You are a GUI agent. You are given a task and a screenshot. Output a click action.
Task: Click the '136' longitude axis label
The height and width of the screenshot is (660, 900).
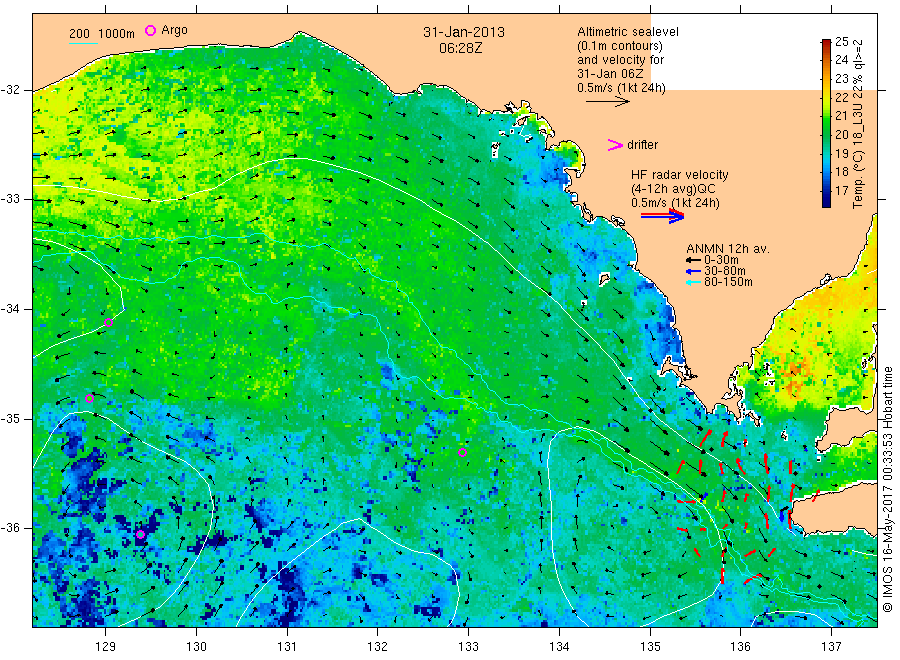[x=740, y=647]
